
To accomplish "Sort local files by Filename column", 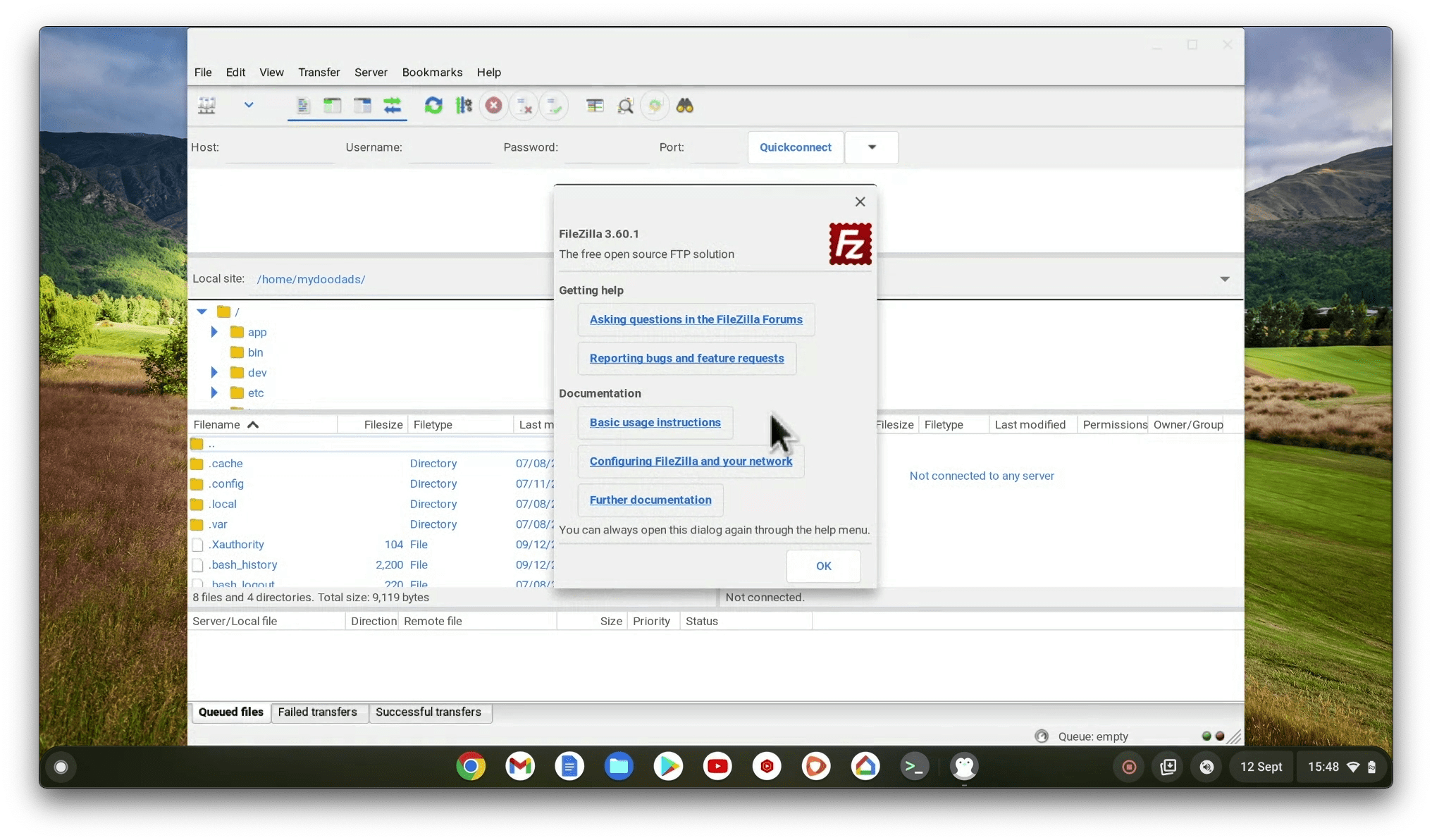I will (x=262, y=424).
